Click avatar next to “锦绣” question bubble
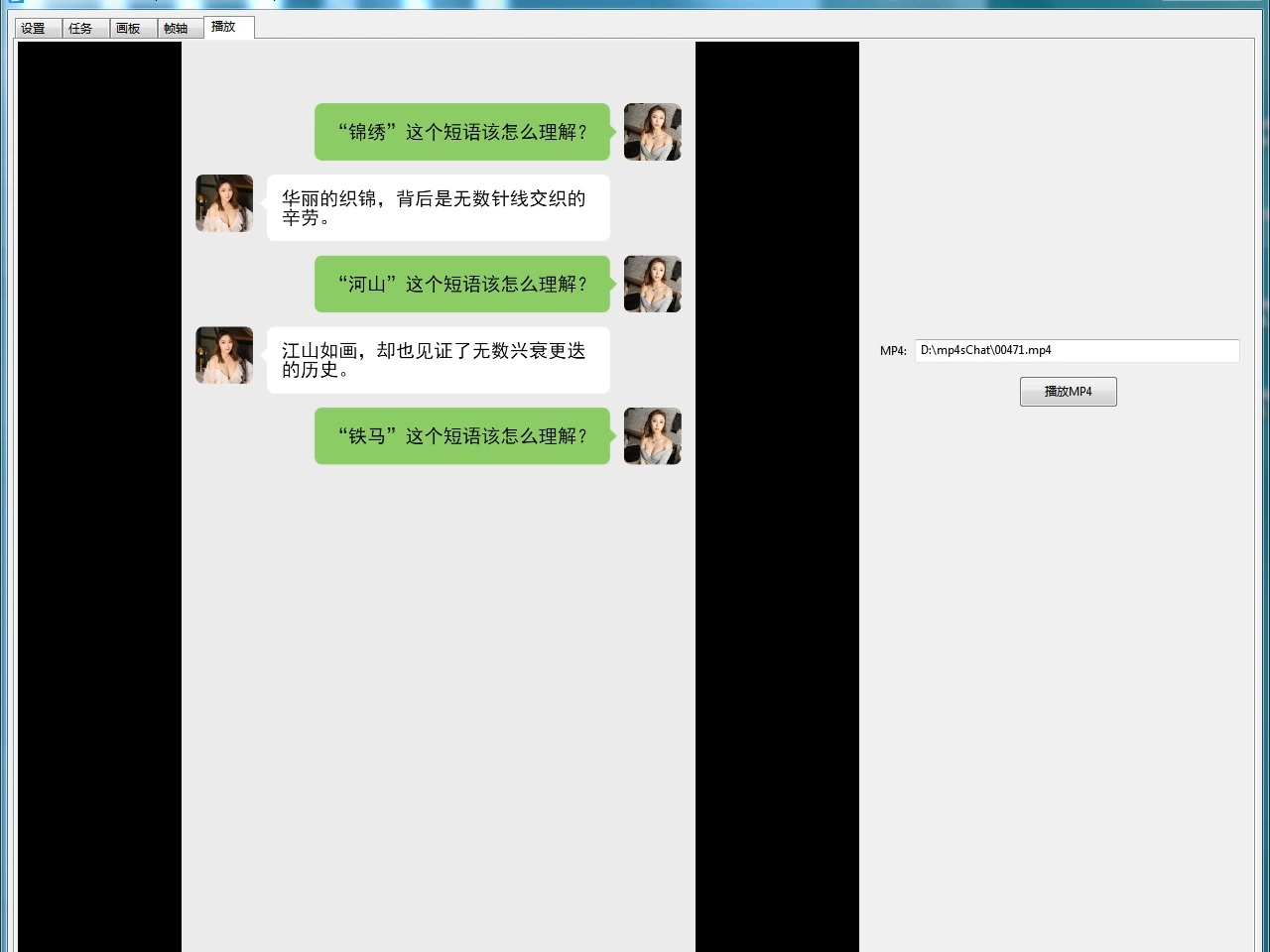Viewport: 1270px width, 952px height. [x=652, y=132]
